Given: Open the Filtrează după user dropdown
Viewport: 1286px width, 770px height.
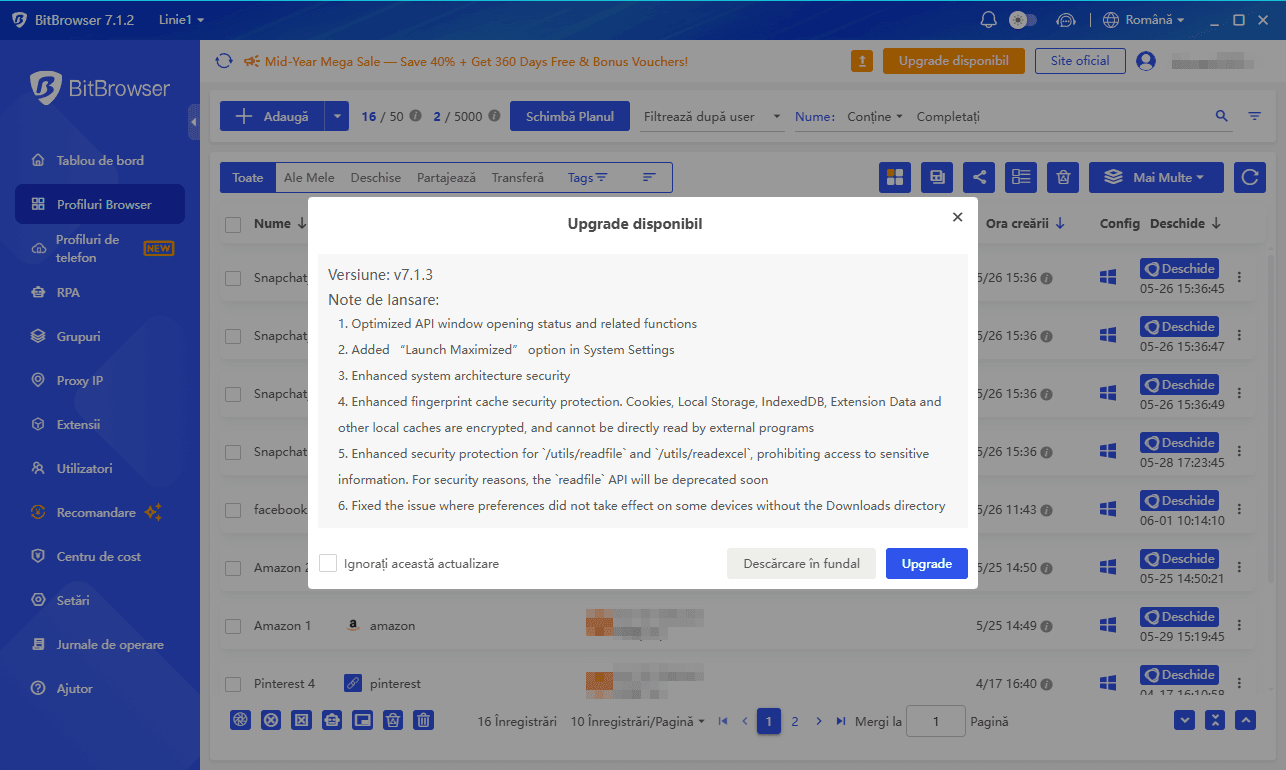Looking at the screenshot, I should pos(713,117).
